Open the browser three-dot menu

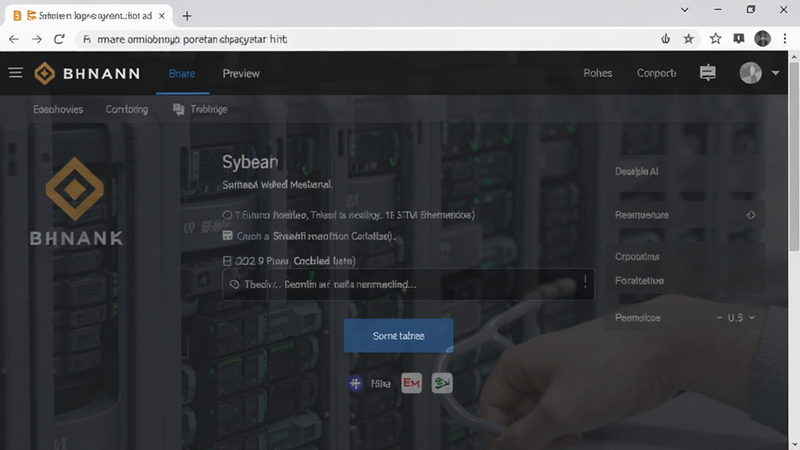pyautogui.click(x=785, y=39)
